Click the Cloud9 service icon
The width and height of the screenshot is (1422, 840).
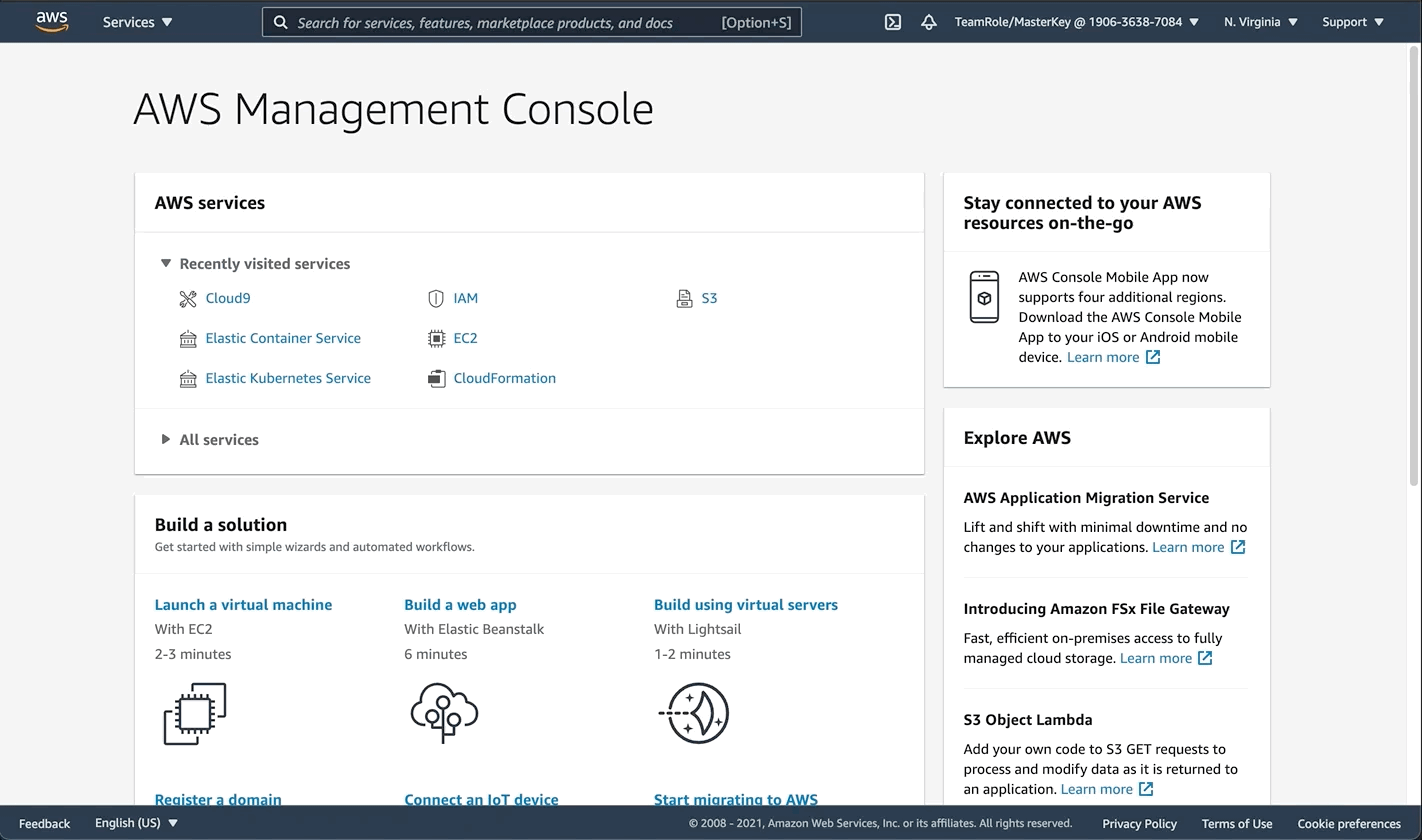[188, 298]
